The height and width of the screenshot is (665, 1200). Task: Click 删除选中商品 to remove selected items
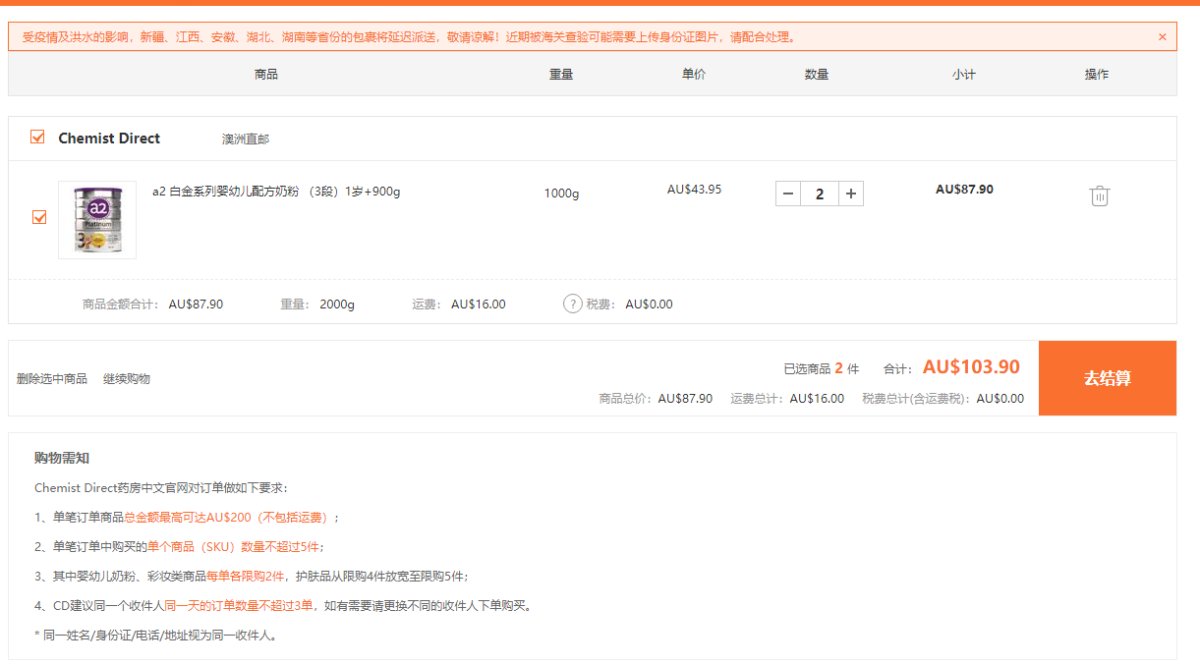coord(52,379)
